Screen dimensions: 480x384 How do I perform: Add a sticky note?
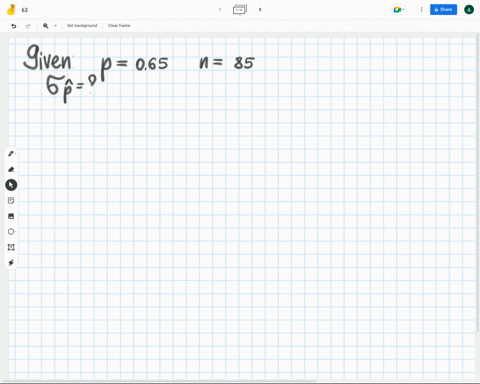click(x=11, y=200)
